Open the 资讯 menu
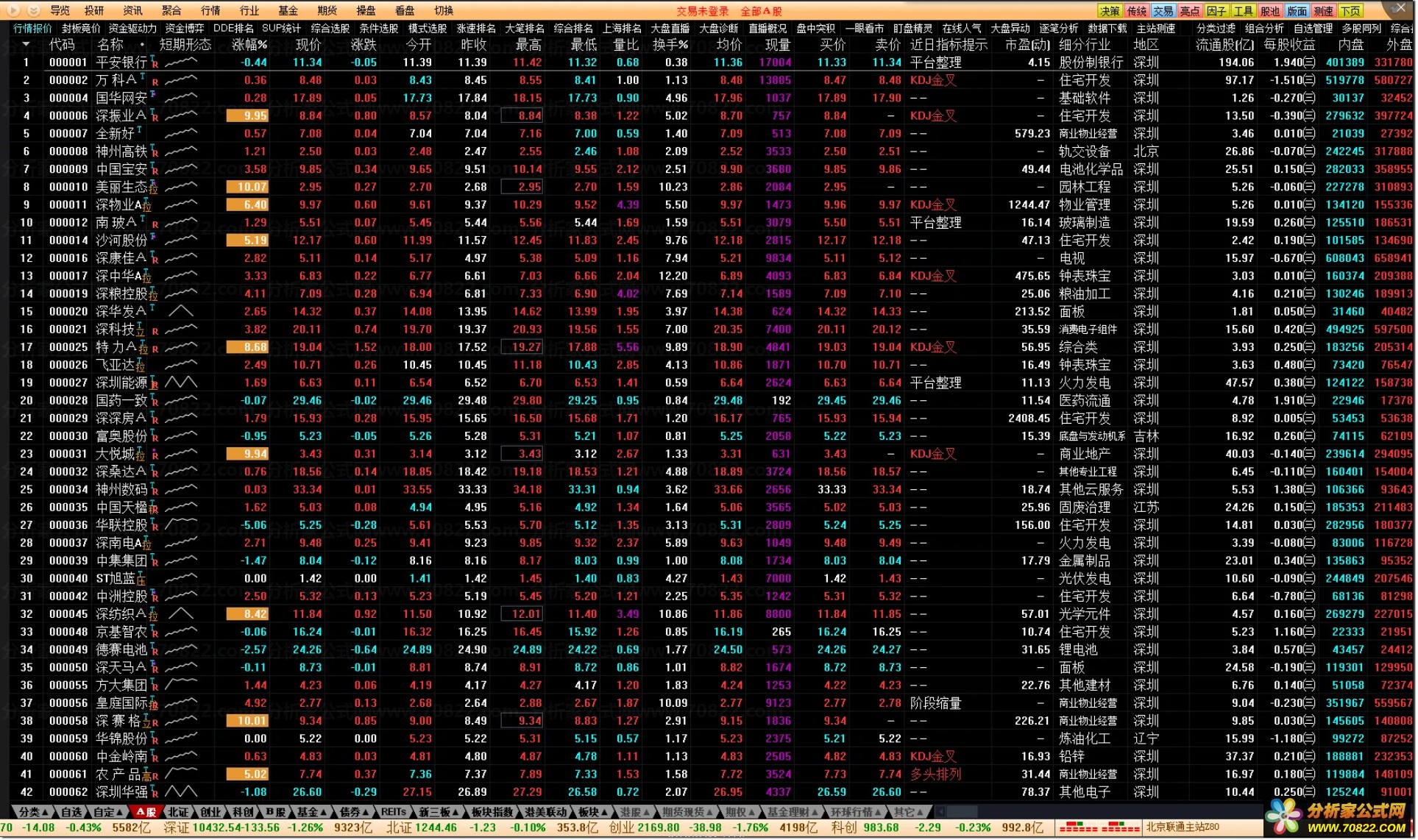 (133, 10)
